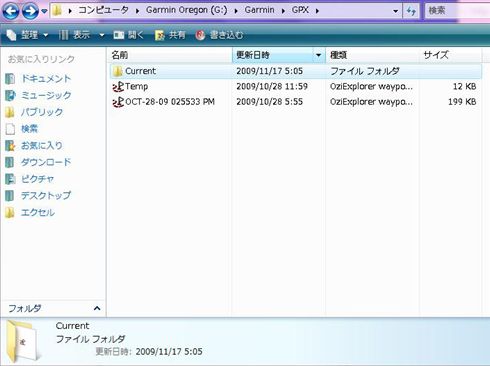Click the パブリック folder icon
The width and height of the screenshot is (490, 366).
(10, 112)
